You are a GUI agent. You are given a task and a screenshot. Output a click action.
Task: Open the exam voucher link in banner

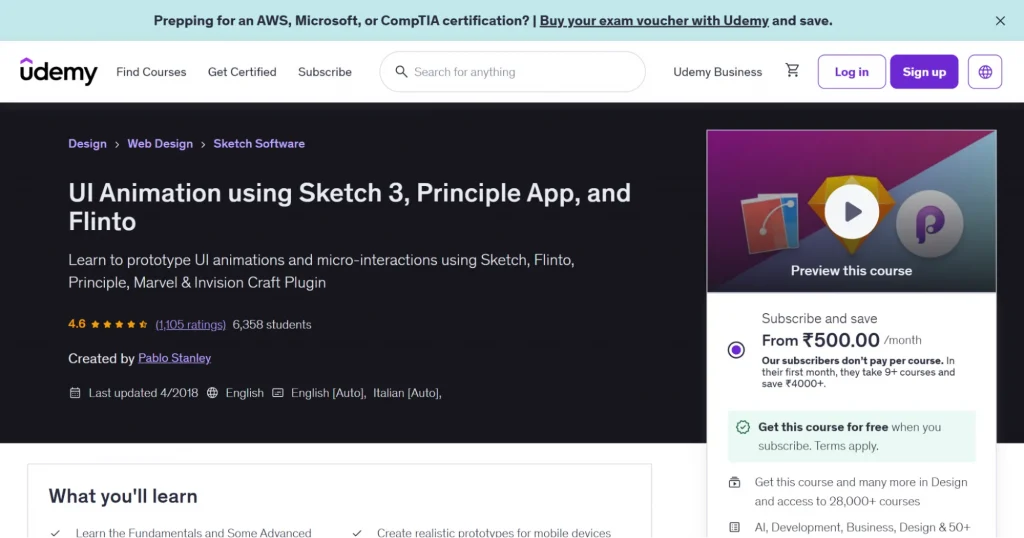point(654,21)
